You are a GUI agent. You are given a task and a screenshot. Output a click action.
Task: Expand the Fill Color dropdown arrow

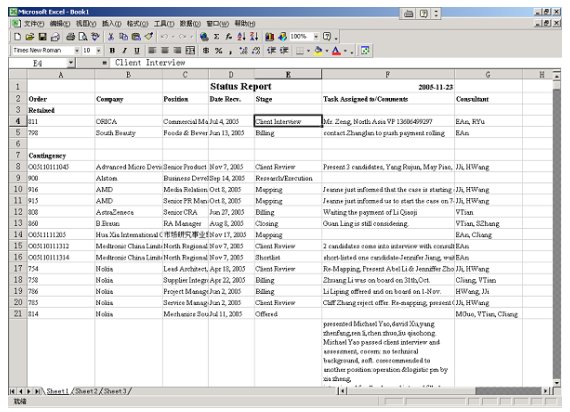[327, 51]
